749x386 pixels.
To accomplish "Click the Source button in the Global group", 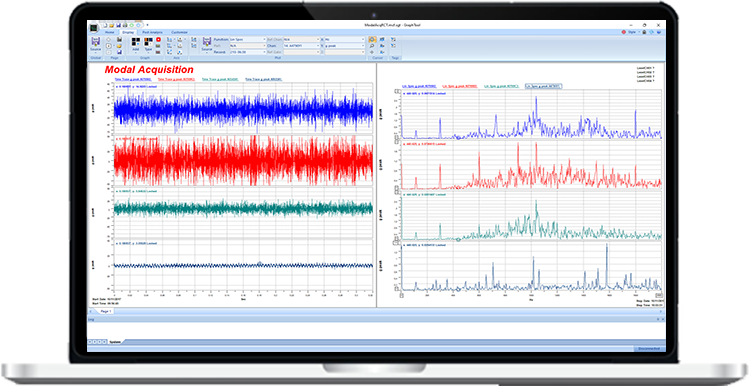I will (96, 44).
